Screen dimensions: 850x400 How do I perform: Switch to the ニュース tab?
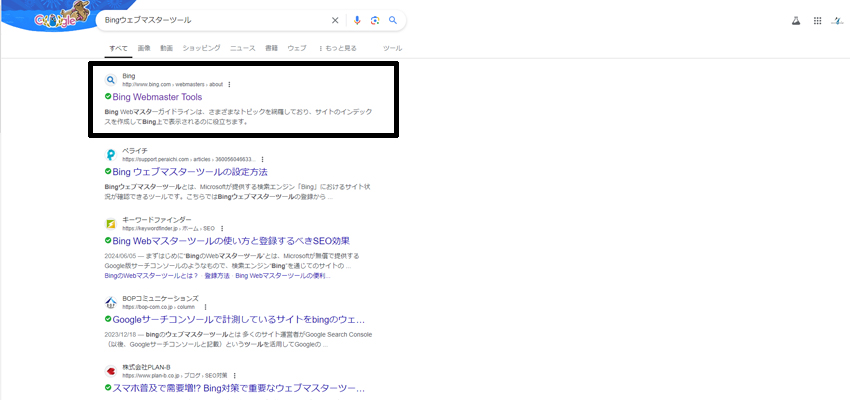pos(242,48)
